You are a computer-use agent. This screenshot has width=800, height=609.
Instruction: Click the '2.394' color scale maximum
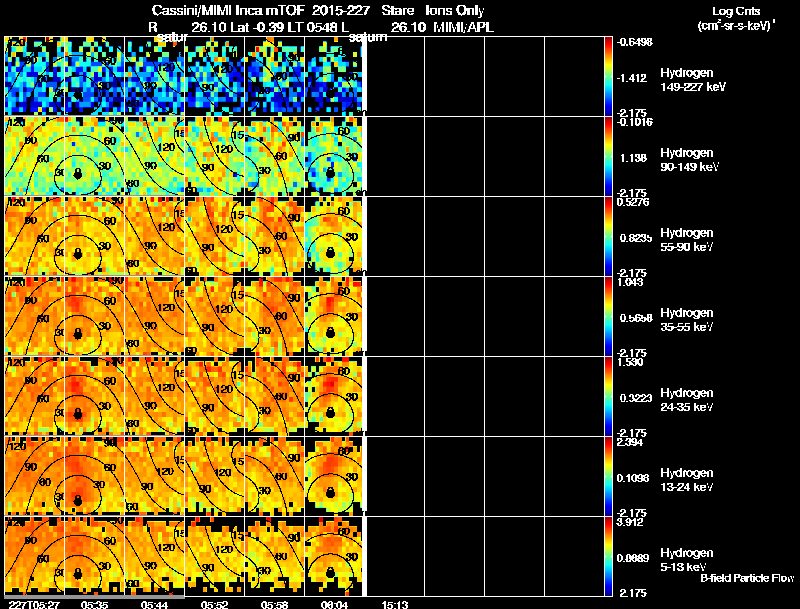coord(630,442)
